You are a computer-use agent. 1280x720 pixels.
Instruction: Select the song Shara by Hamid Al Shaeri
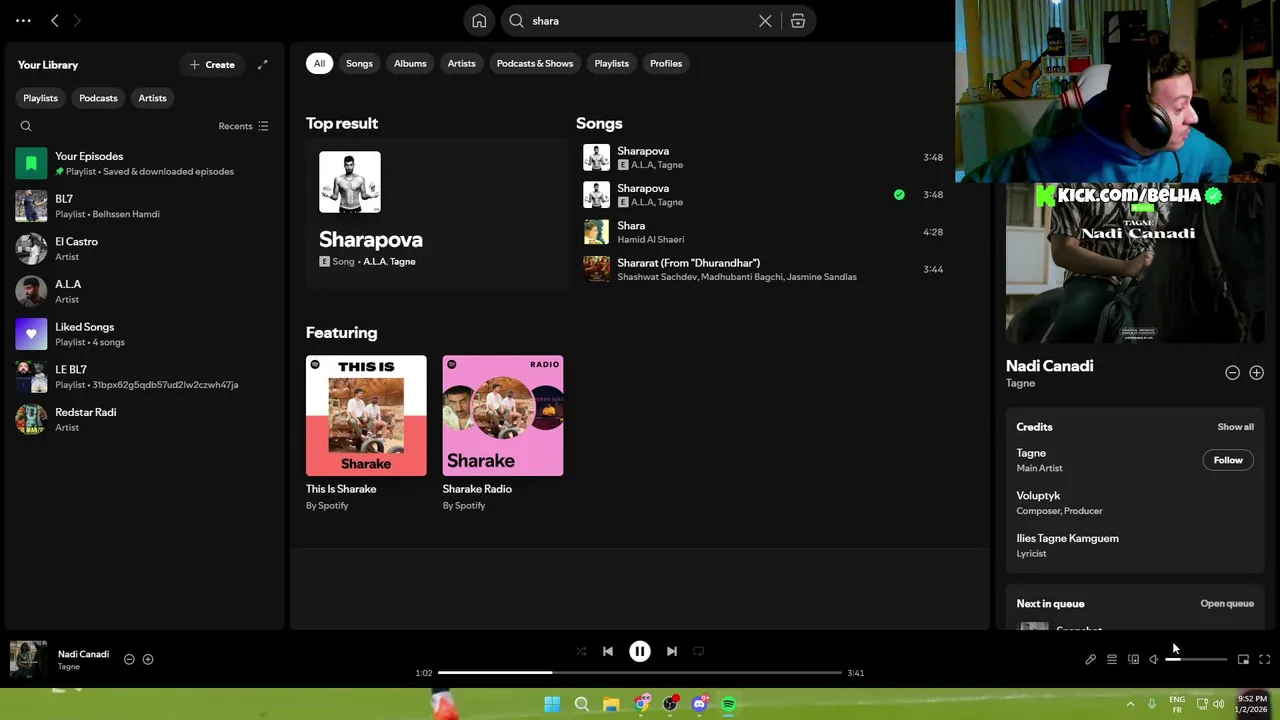point(765,232)
